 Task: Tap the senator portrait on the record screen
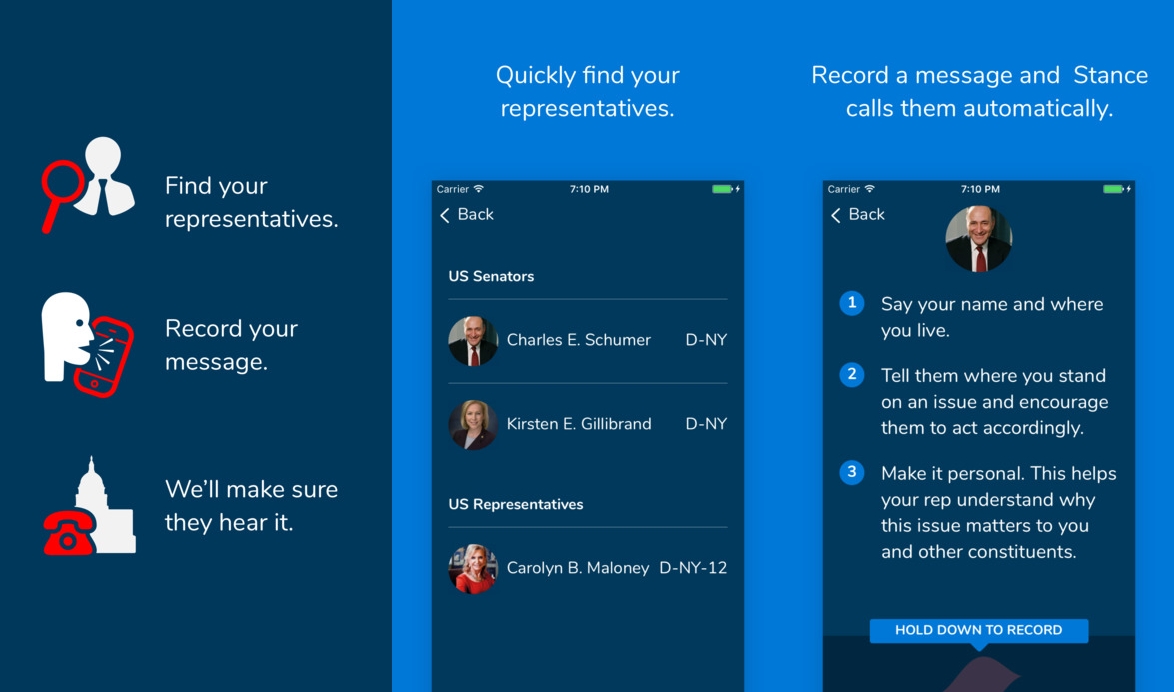coord(978,239)
